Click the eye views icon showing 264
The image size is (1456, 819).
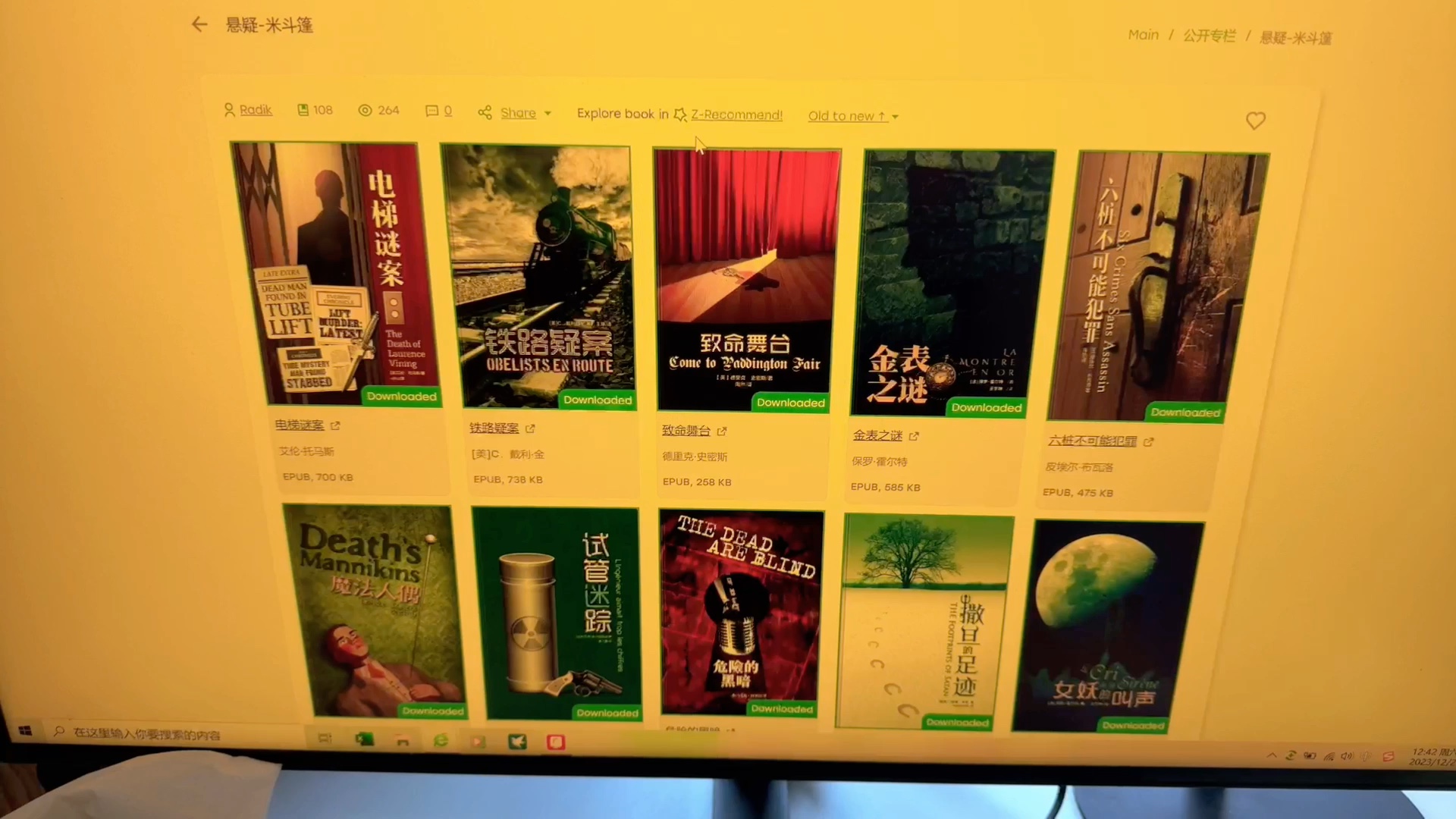[365, 110]
